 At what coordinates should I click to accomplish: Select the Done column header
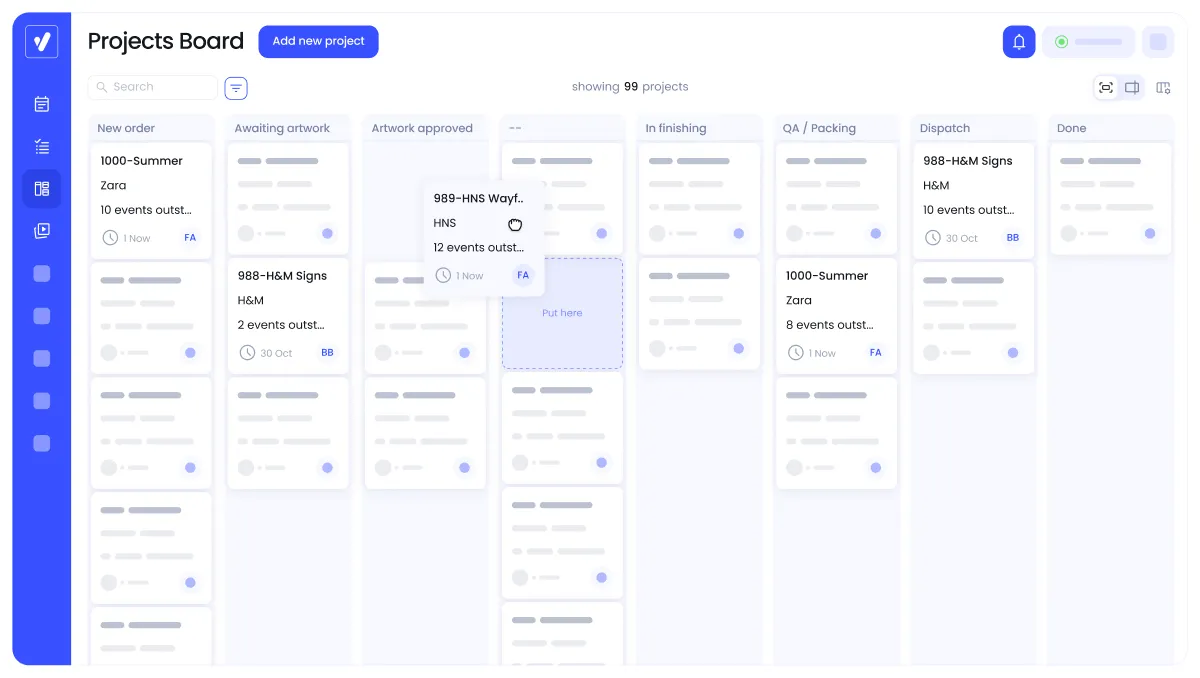(1072, 128)
